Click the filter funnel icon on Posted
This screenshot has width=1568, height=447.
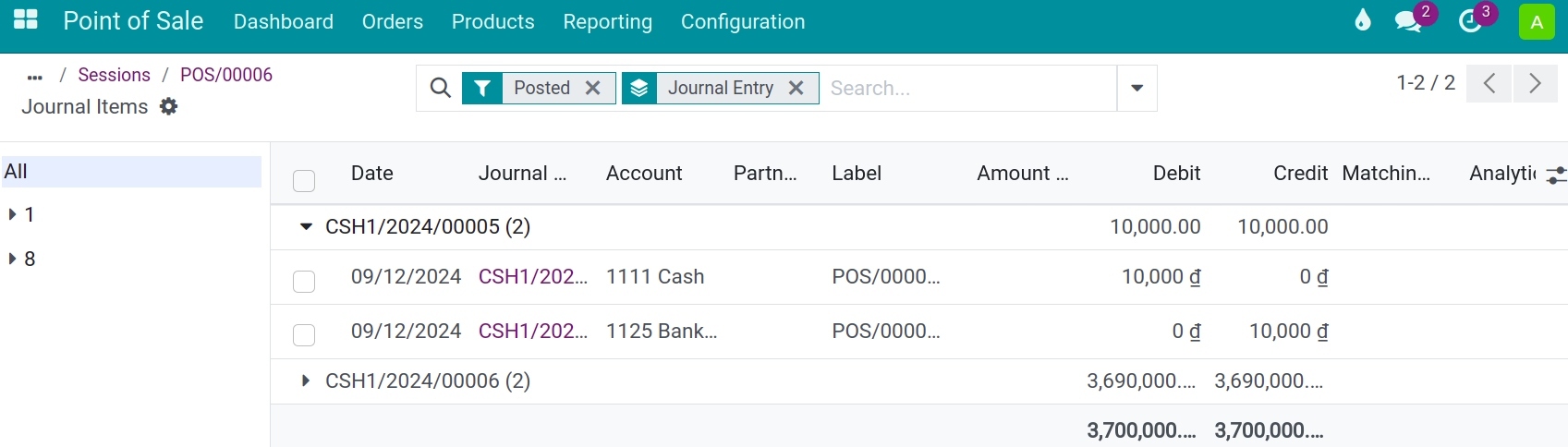pyautogui.click(x=482, y=88)
